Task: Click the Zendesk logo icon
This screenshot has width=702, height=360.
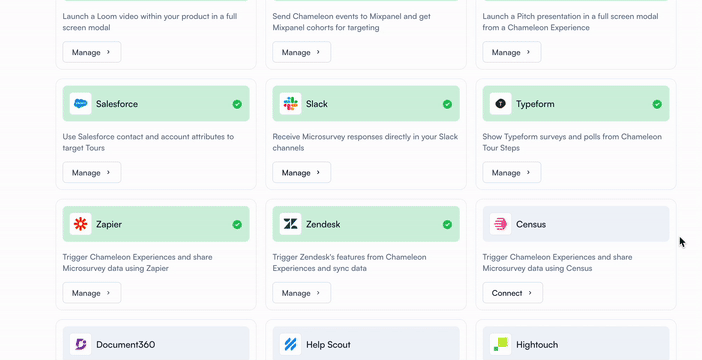Action: coord(291,224)
